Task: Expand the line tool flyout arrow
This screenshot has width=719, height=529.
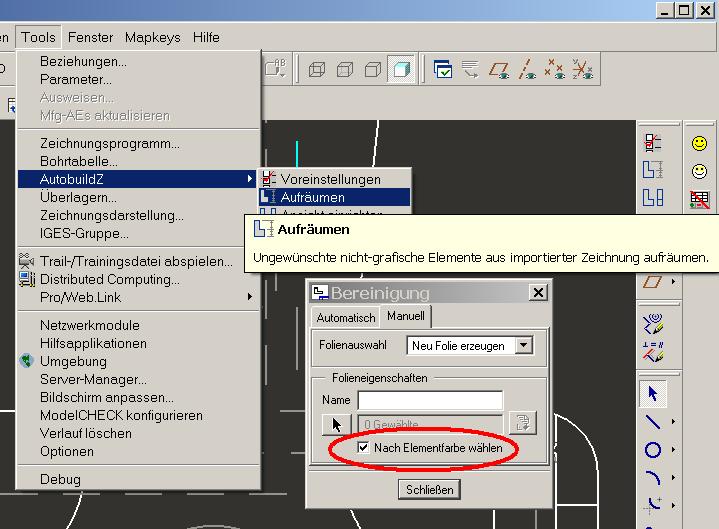Action: [673, 423]
